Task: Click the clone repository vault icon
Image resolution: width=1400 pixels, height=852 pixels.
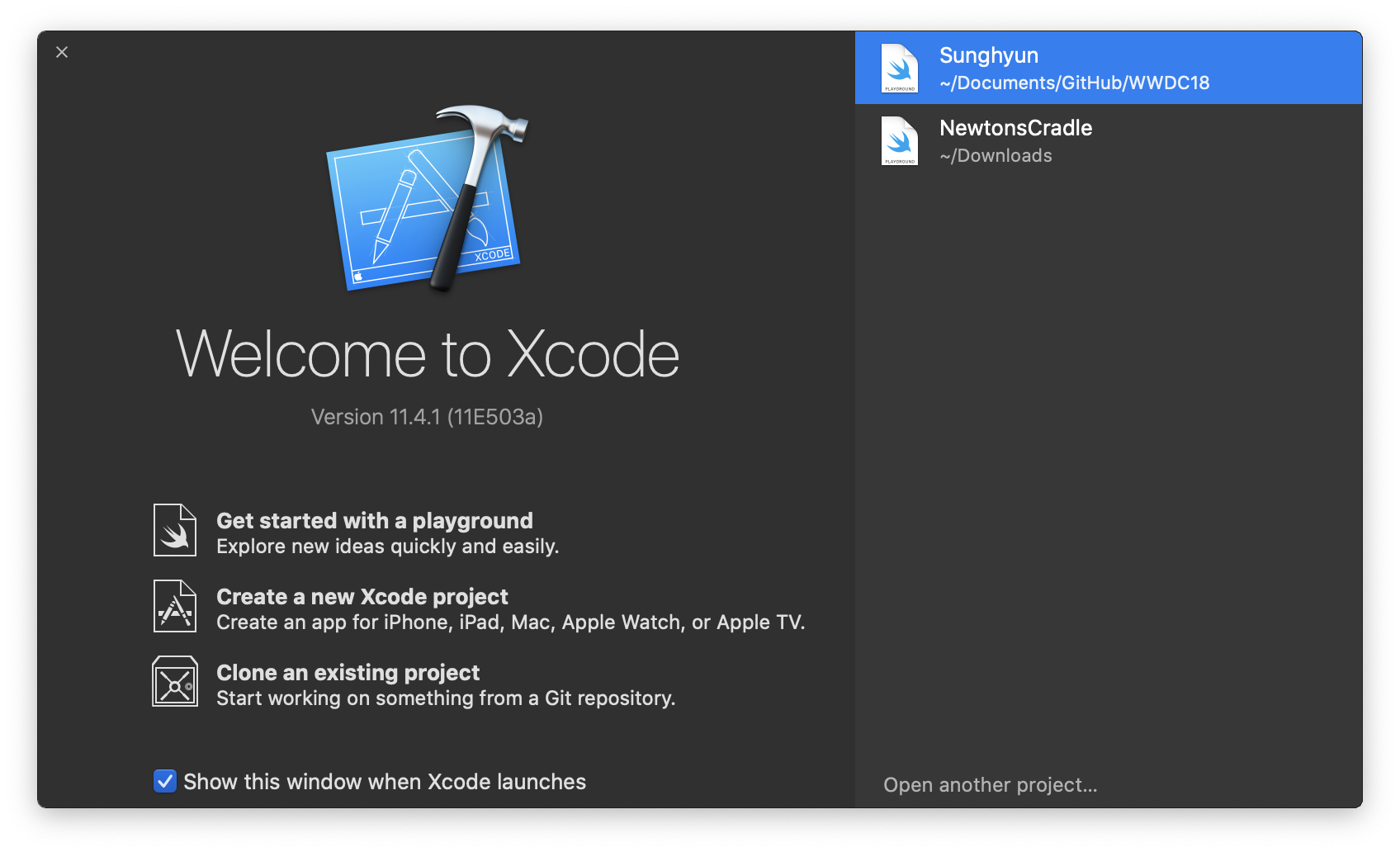Action: coord(175,681)
